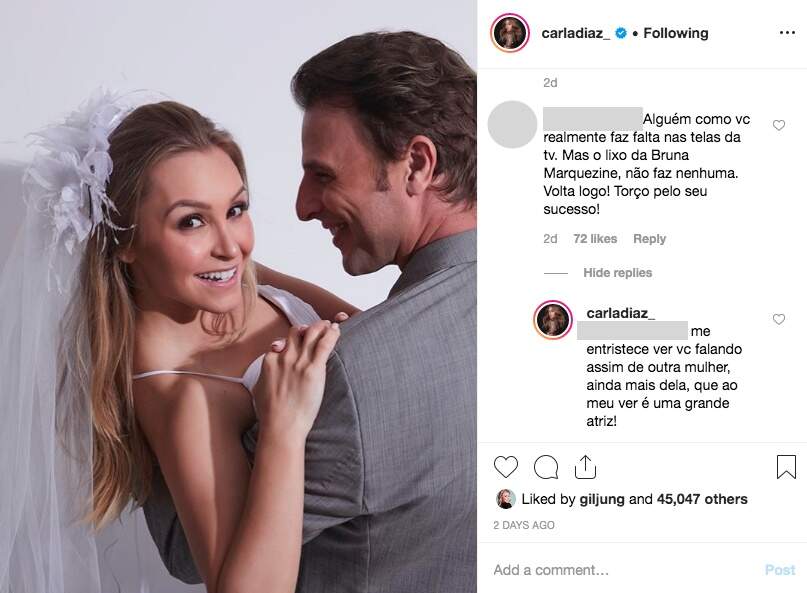View the comment's 72 likes

coord(595,239)
